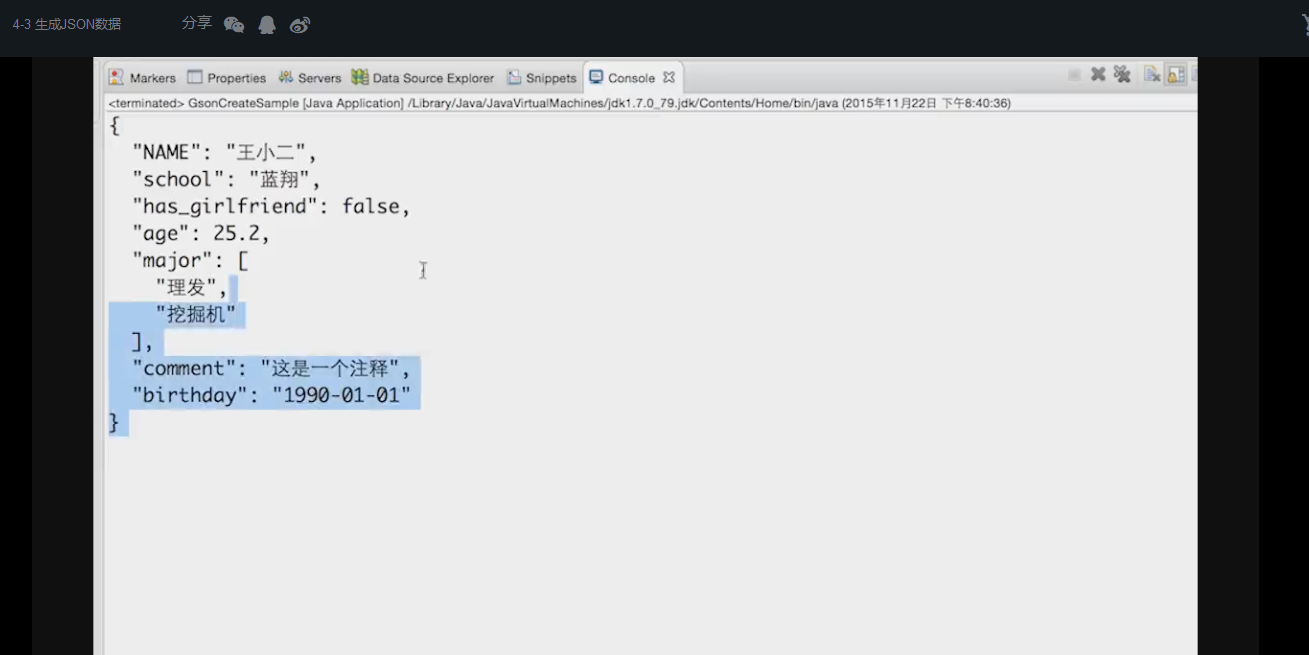
Task: Toggle the Scroll Lock icon
Action: (x=1176, y=75)
